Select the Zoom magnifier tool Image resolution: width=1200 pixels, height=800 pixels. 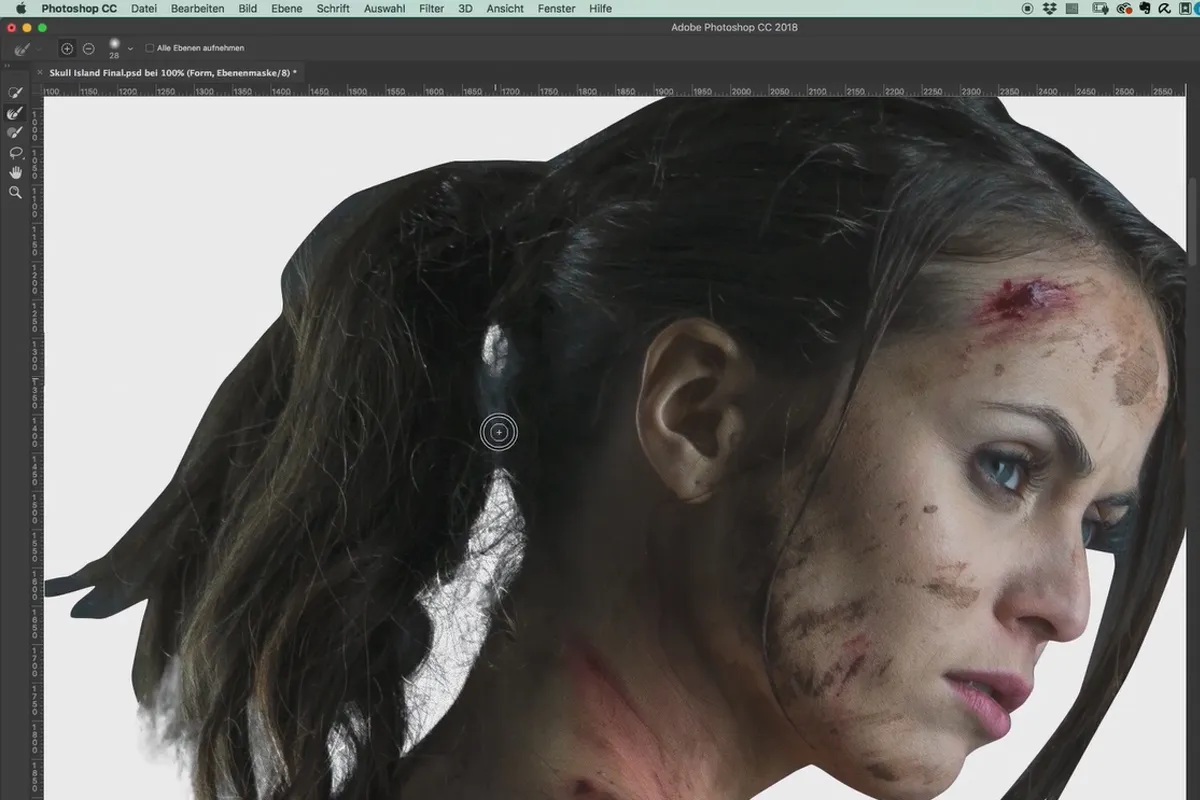click(x=15, y=192)
